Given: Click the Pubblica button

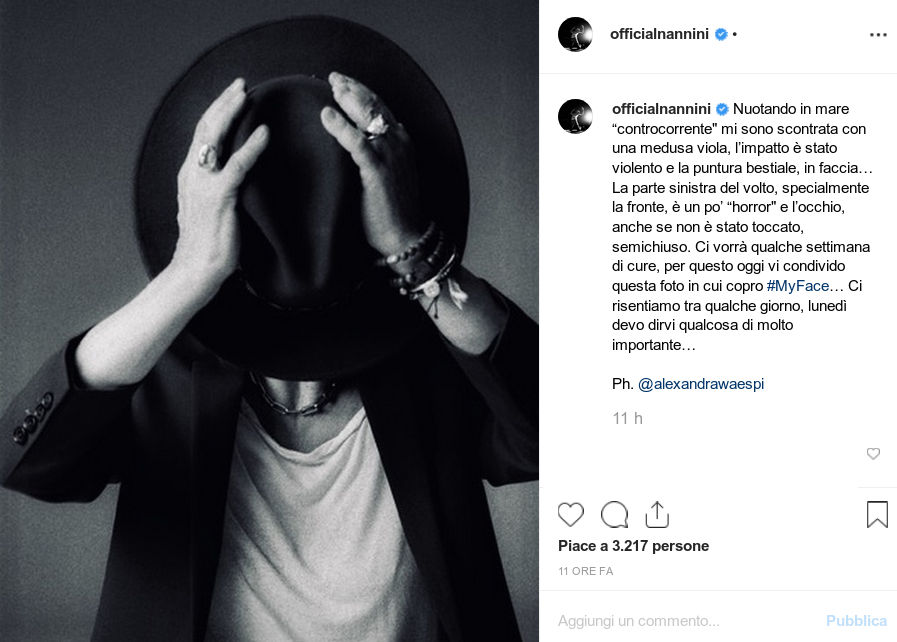Looking at the screenshot, I should pyautogui.click(x=856, y=621).
